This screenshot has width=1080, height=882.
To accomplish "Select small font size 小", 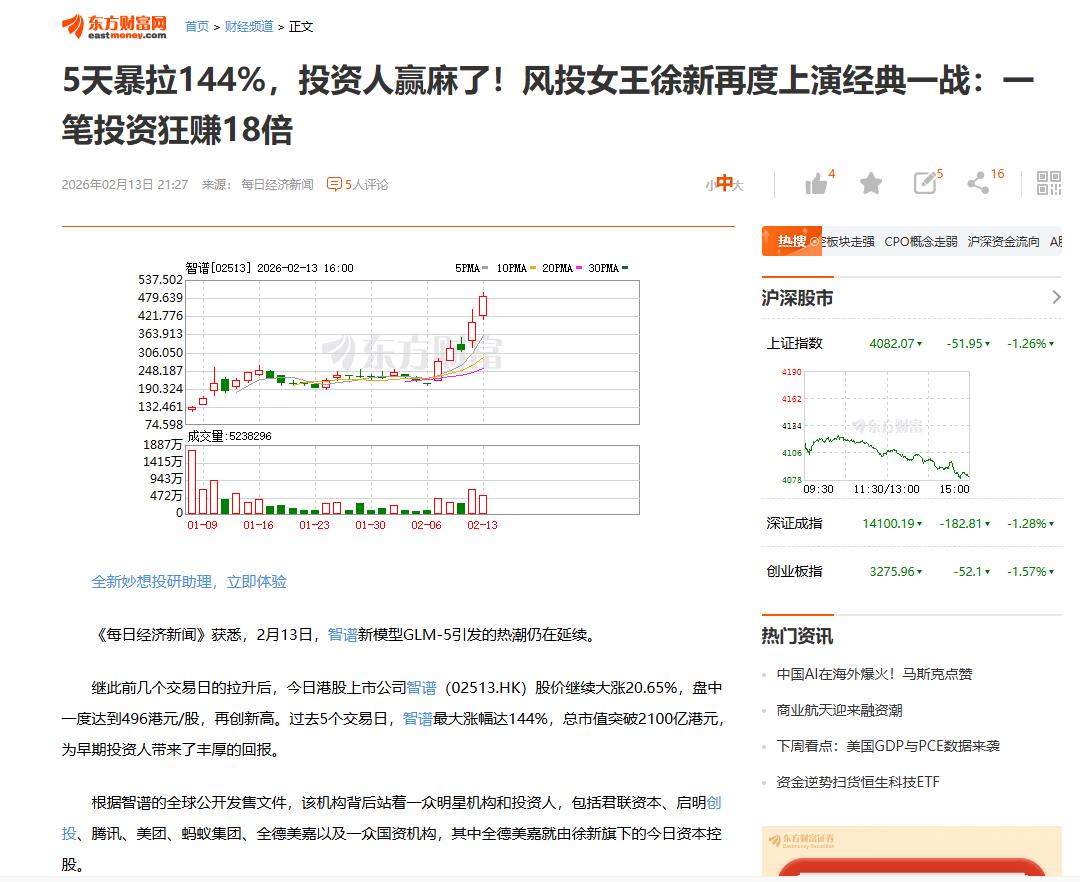I will point(710,185).
